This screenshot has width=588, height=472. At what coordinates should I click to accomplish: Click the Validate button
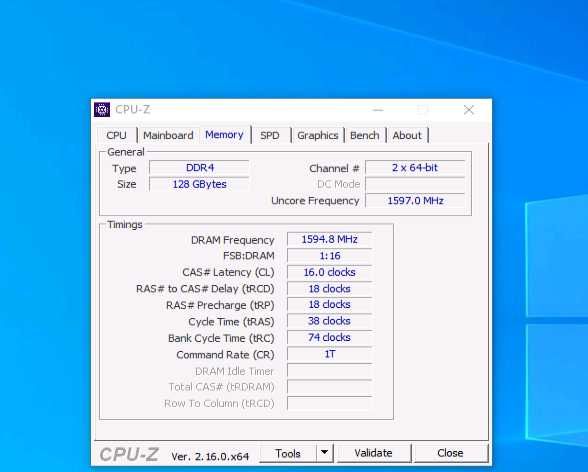[374, 453]
